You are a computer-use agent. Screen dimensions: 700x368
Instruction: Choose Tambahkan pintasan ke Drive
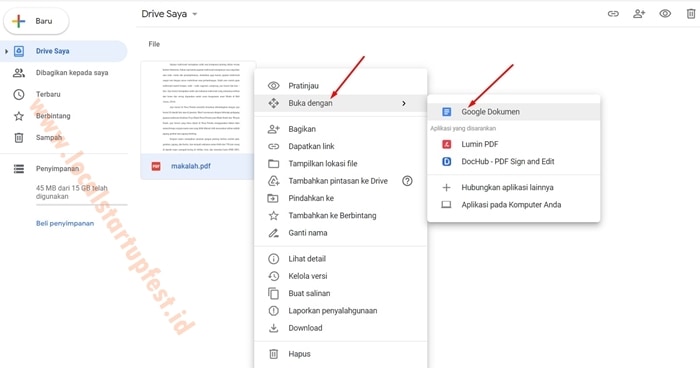tap(341, 181)
